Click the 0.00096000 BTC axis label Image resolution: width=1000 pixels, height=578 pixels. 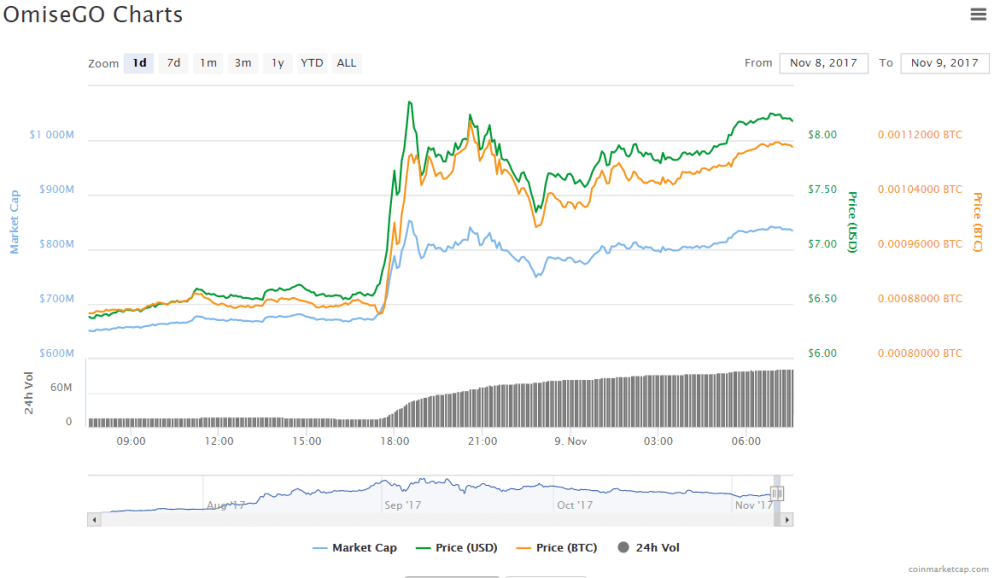pyautogui.click(x=920, y=244)
